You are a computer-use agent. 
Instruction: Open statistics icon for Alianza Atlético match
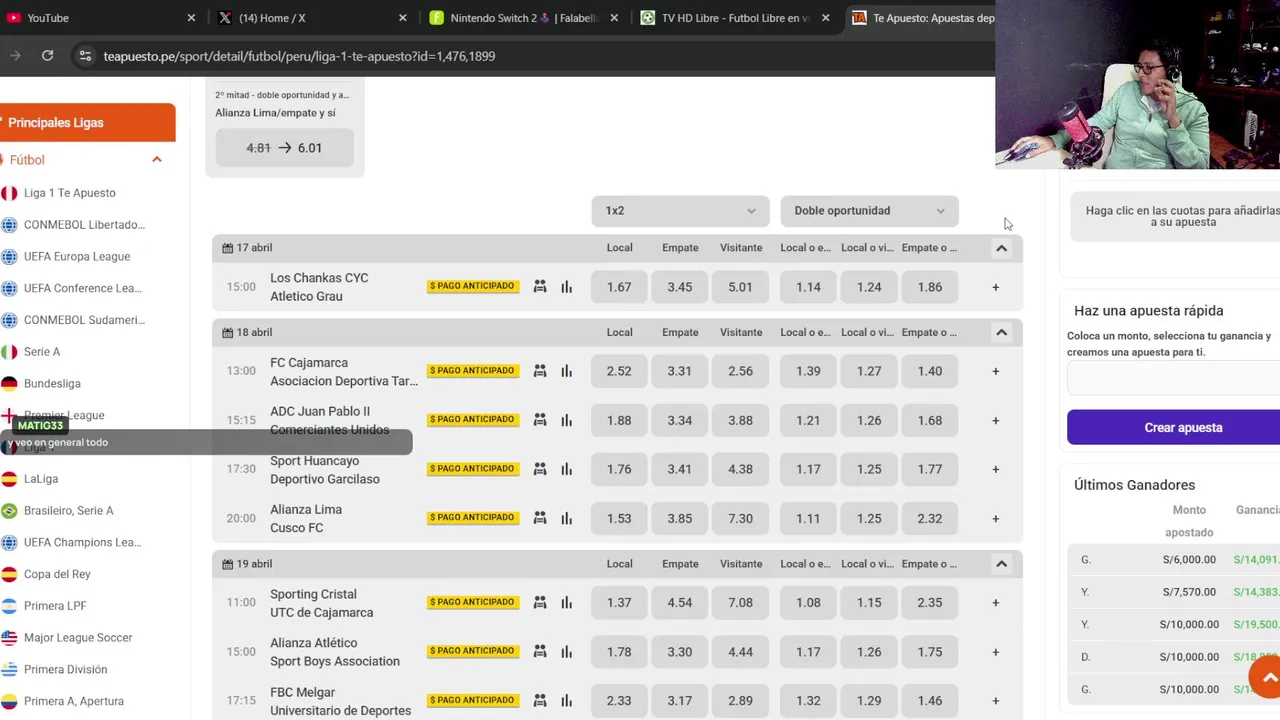567,651
